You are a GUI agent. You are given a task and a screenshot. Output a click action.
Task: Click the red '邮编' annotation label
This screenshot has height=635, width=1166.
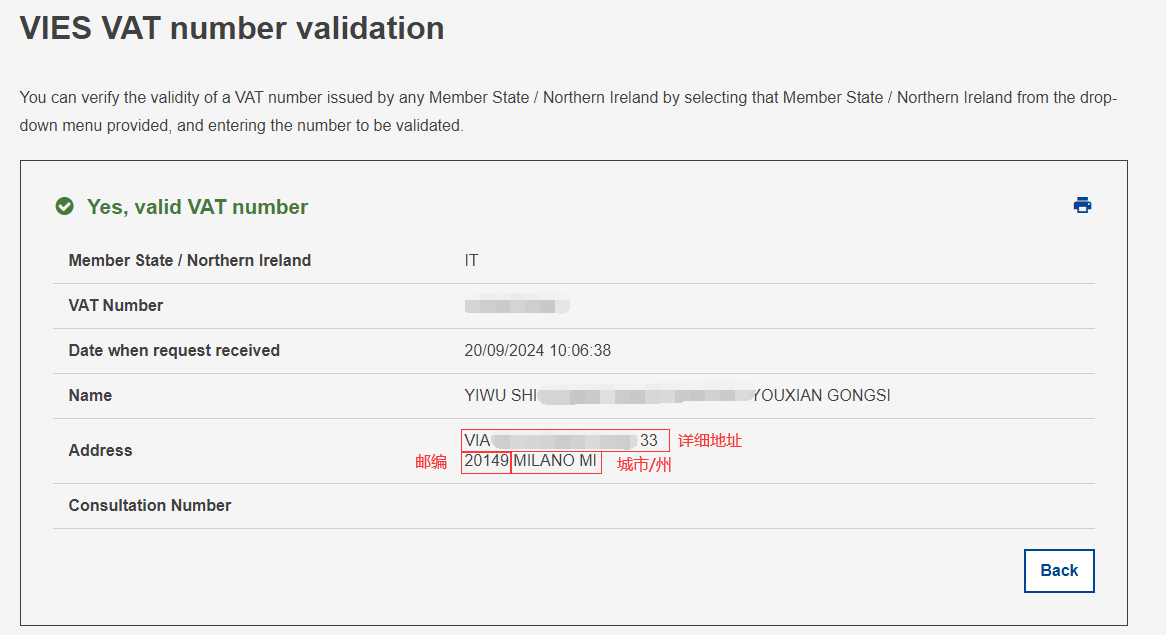(431, 462)
